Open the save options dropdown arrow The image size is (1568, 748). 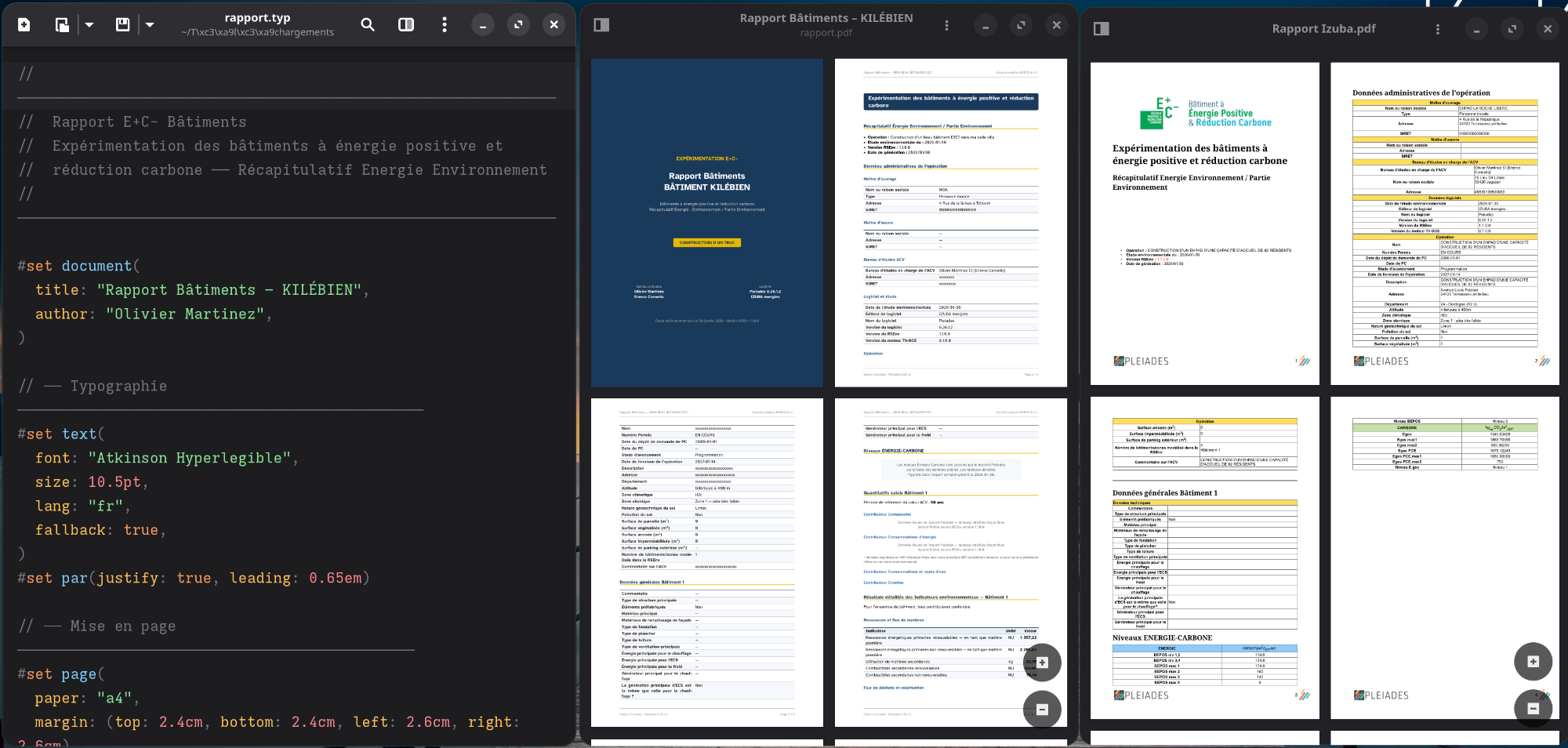150,25
